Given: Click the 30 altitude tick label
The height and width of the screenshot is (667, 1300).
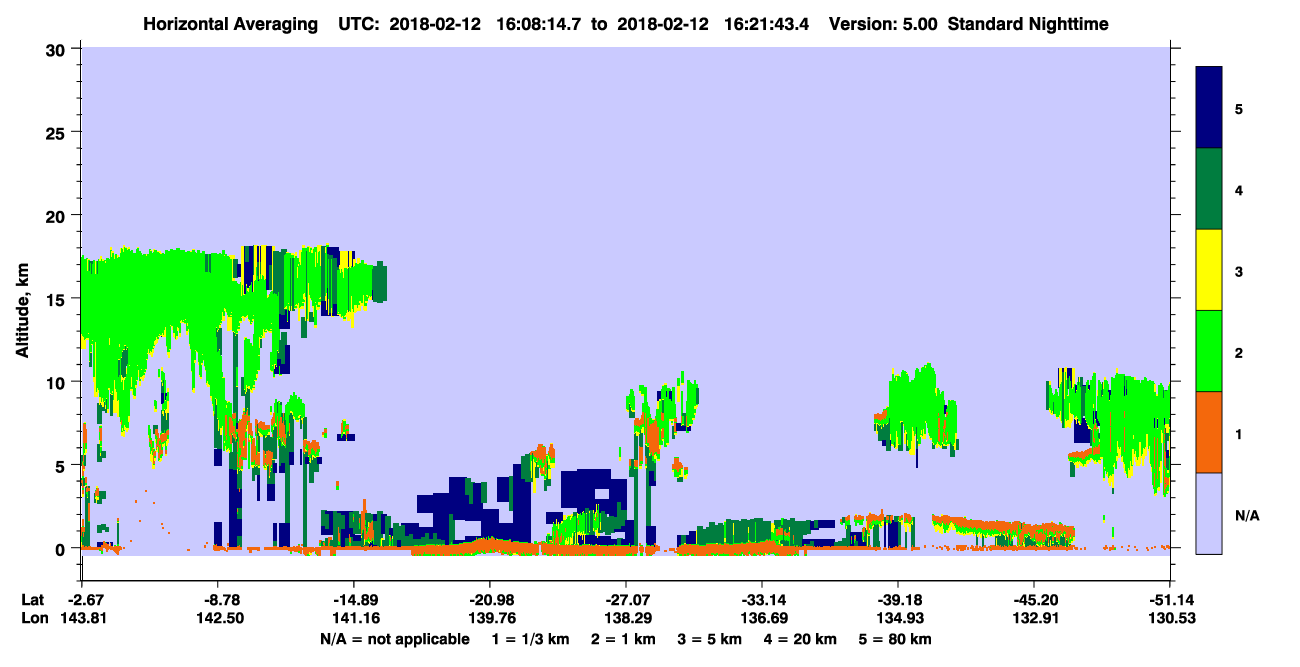Looking at the screenshot, I should [x=58, y=50].
